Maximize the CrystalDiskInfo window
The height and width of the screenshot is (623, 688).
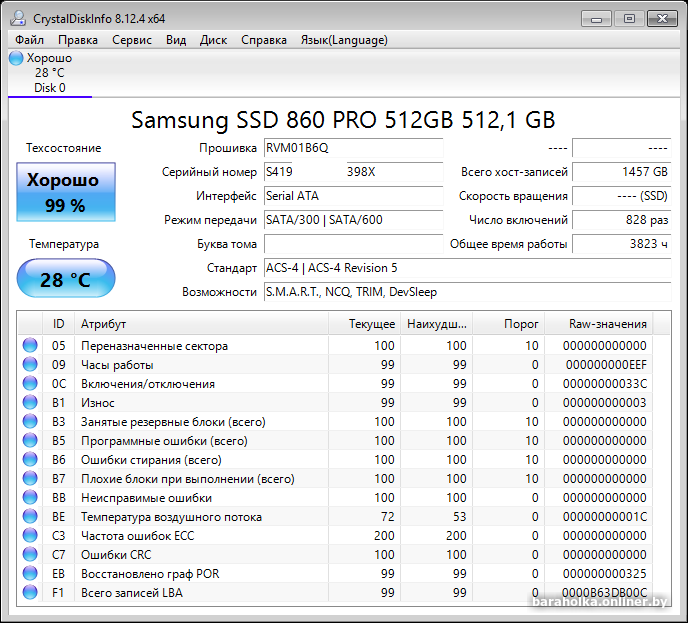click(629, 19)
